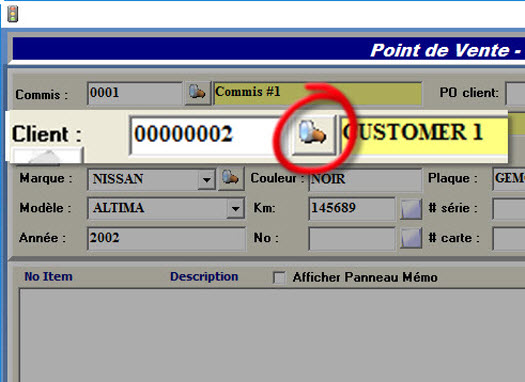The image size is (525, 382).
Task: Click the square button beside No field
Action: pyautogui.click(x=411, y=238)
